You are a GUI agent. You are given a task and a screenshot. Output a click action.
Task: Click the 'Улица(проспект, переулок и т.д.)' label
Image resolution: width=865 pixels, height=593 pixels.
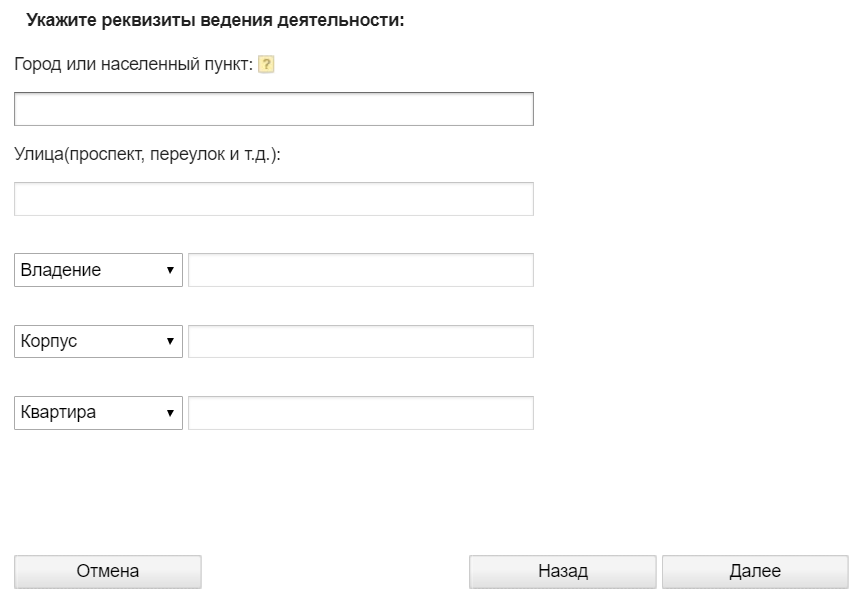click(x=147, y=155)
